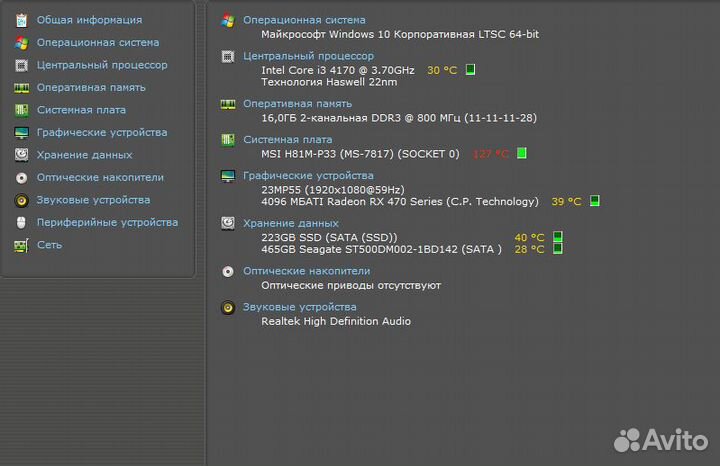Viewport: 720px width, 466px height.
Task: Click the Общая информация sidebar icon
Action: point(21,20)
